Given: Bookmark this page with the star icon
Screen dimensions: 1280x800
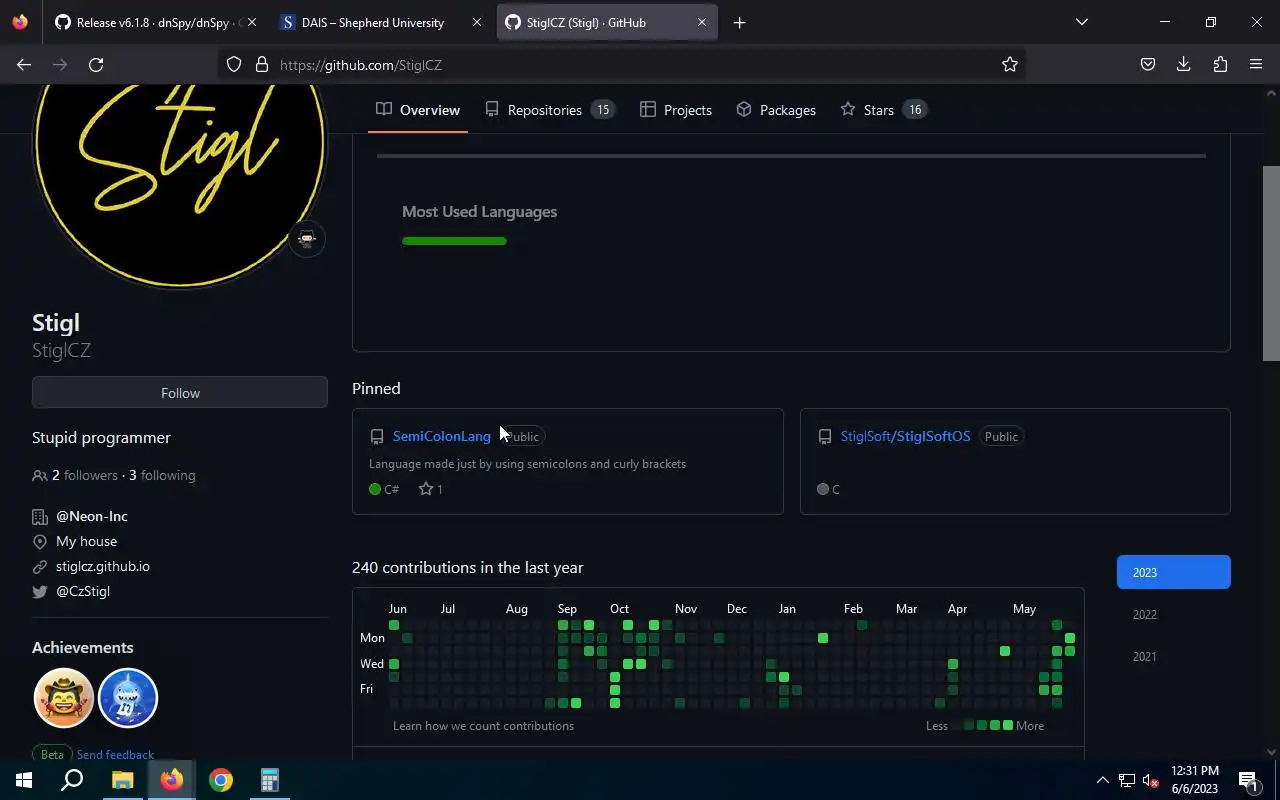Looking at the screenshot, I should [1010, 65].
